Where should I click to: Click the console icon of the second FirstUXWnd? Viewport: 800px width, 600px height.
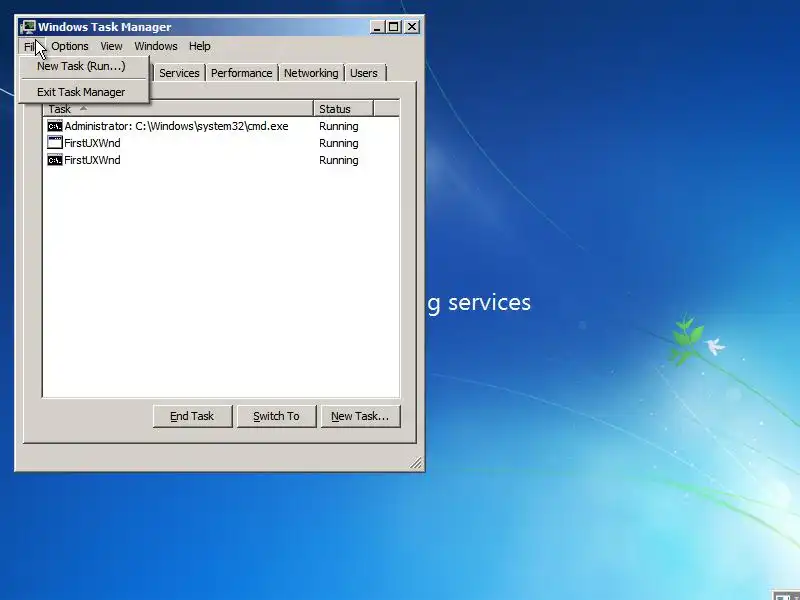[55, 160]
